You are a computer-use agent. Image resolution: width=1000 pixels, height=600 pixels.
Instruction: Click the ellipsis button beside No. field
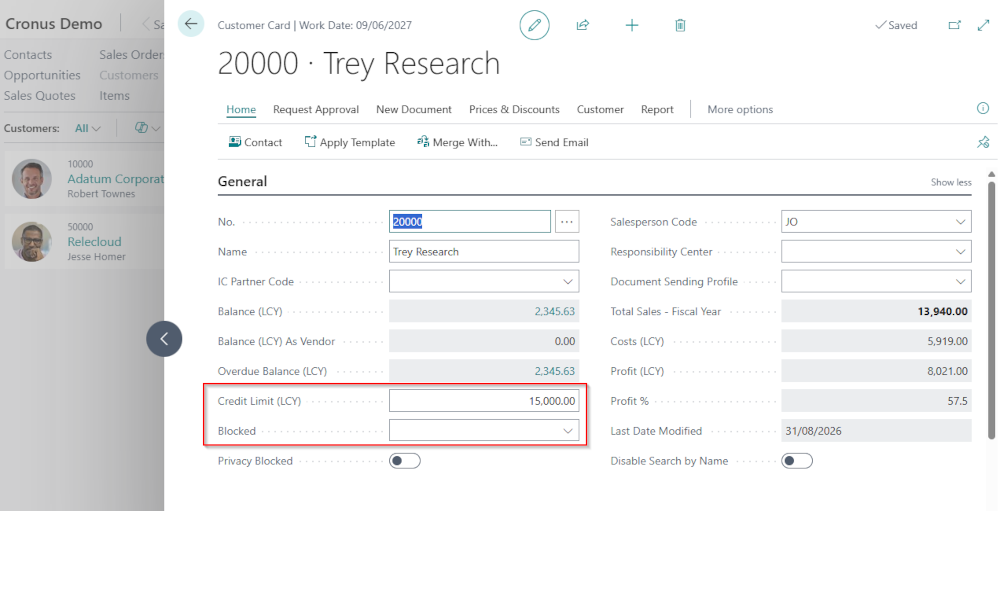click(x=567, y=222)
